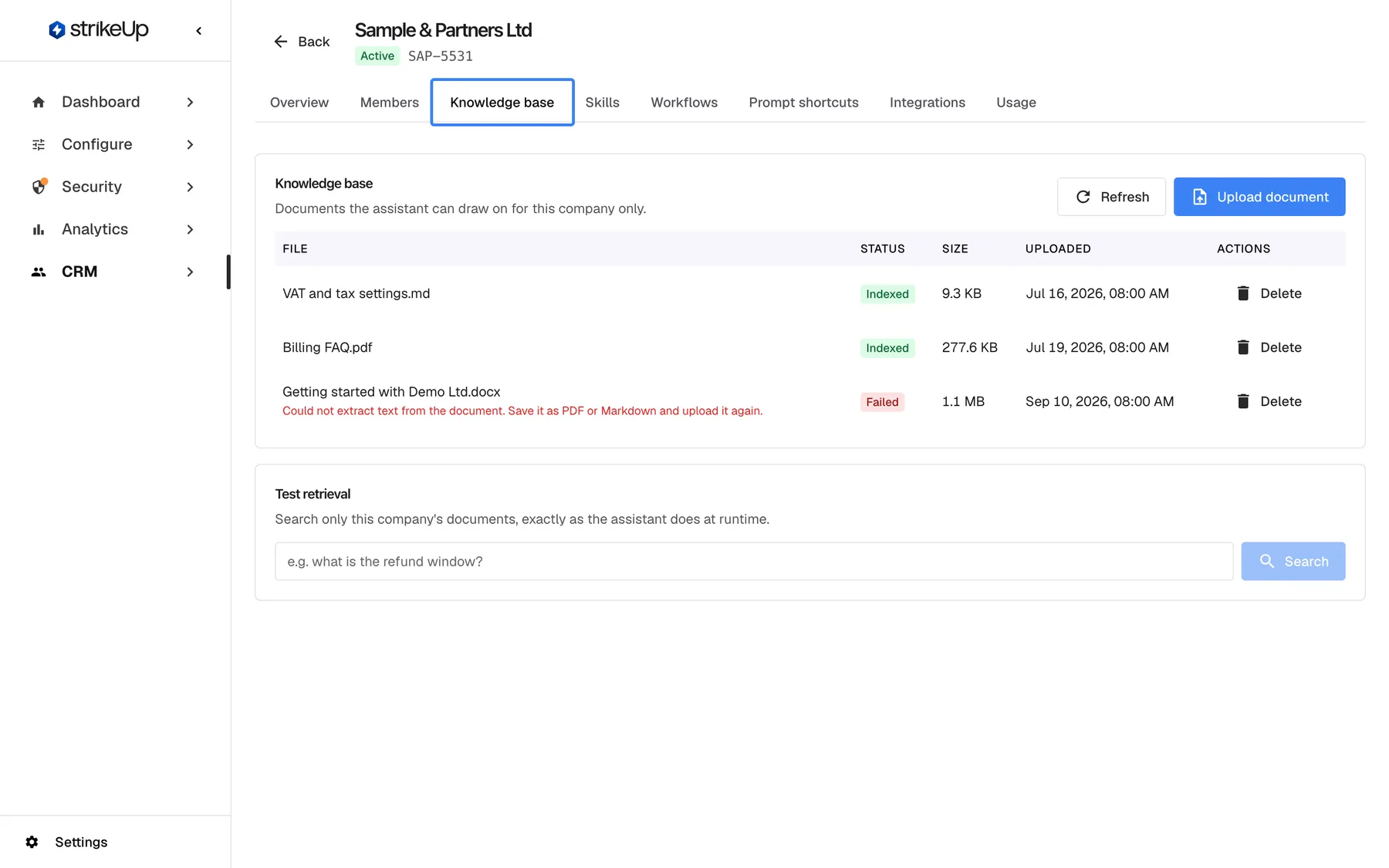Click the trash icon for VAT and tax settings.md
Screen dimensions: 1389x868
tap(1243, 293)
